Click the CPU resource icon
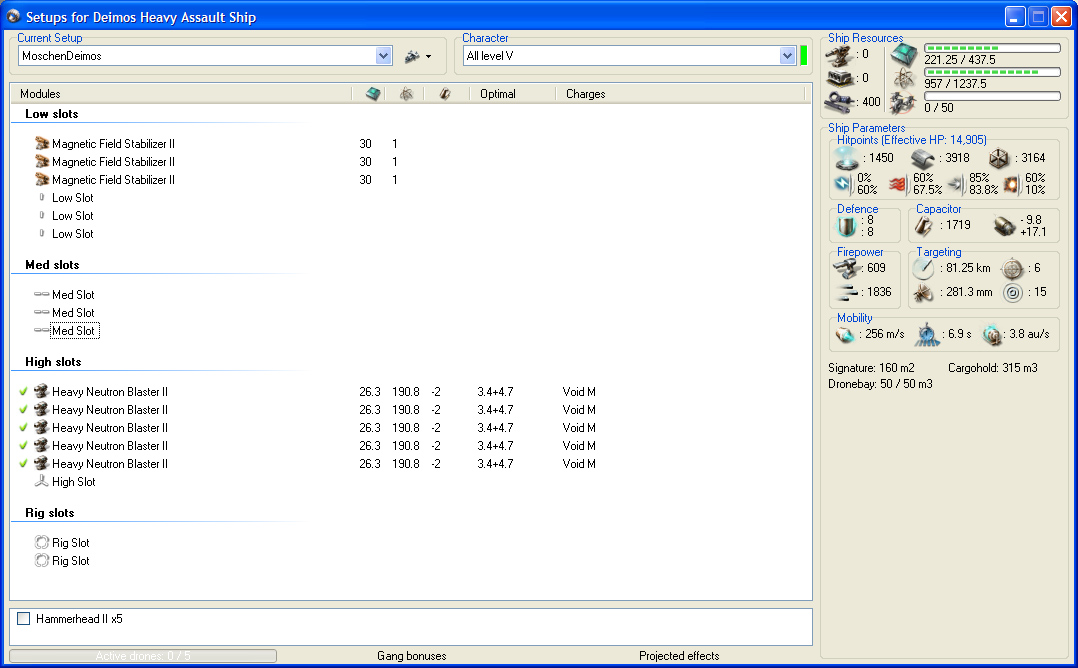The width and height of the screenshot is (1078, 668). [904, 54]
